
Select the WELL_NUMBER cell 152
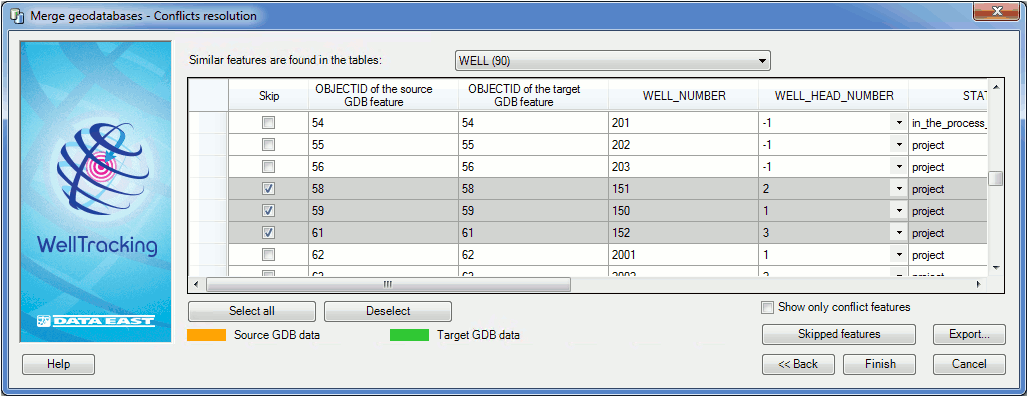tap(684, 233)
